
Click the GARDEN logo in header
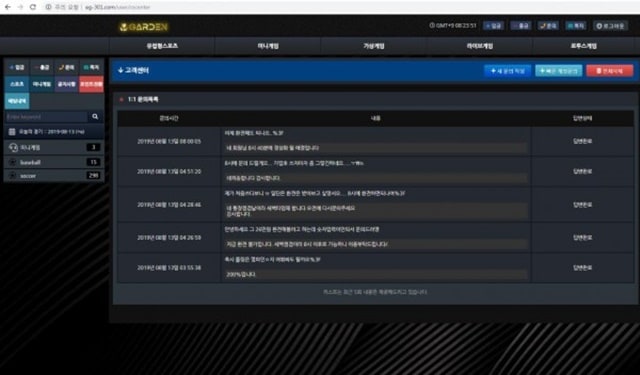click(144, 27)
